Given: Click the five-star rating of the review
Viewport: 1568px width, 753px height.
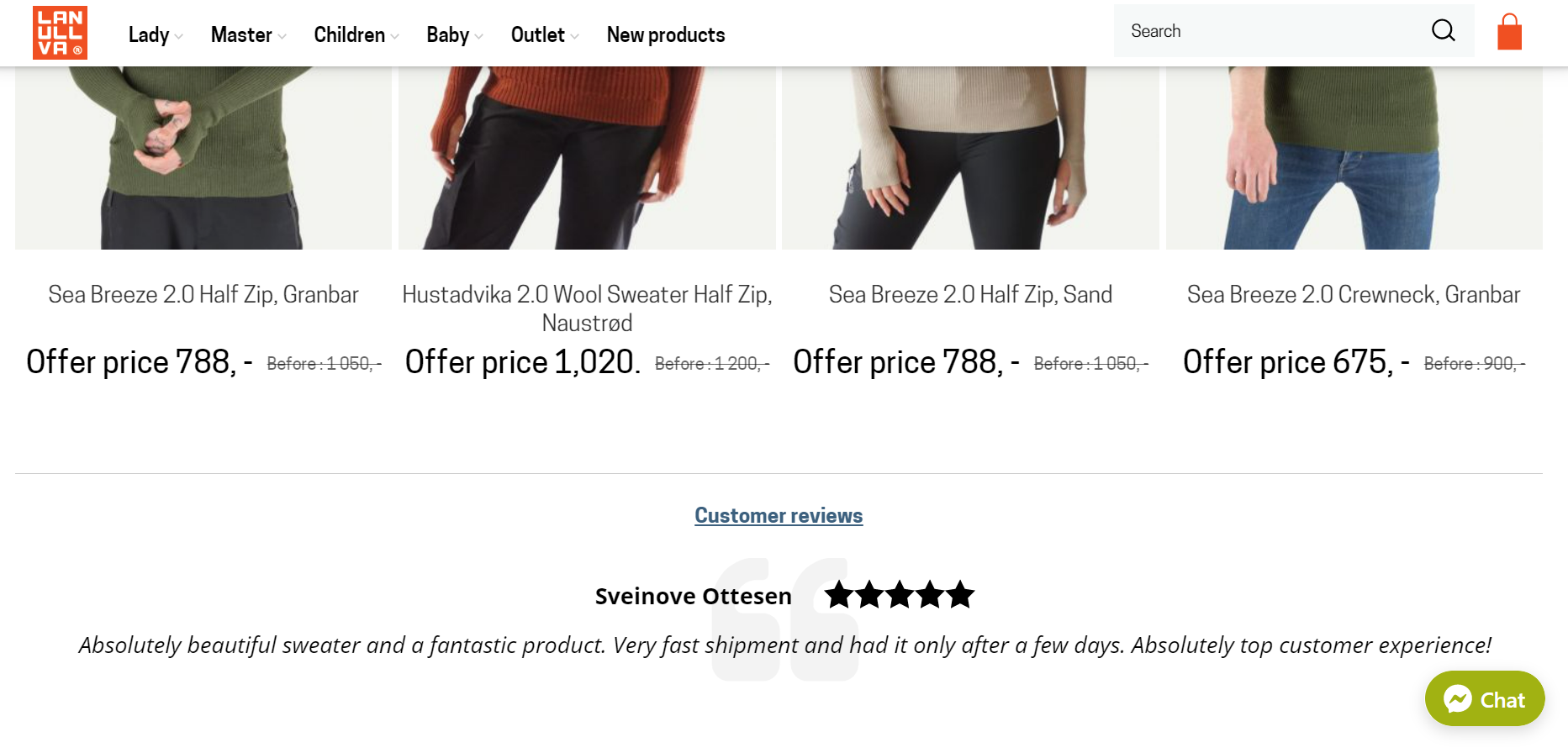Looking at the screenshot, I should point(899,595).
